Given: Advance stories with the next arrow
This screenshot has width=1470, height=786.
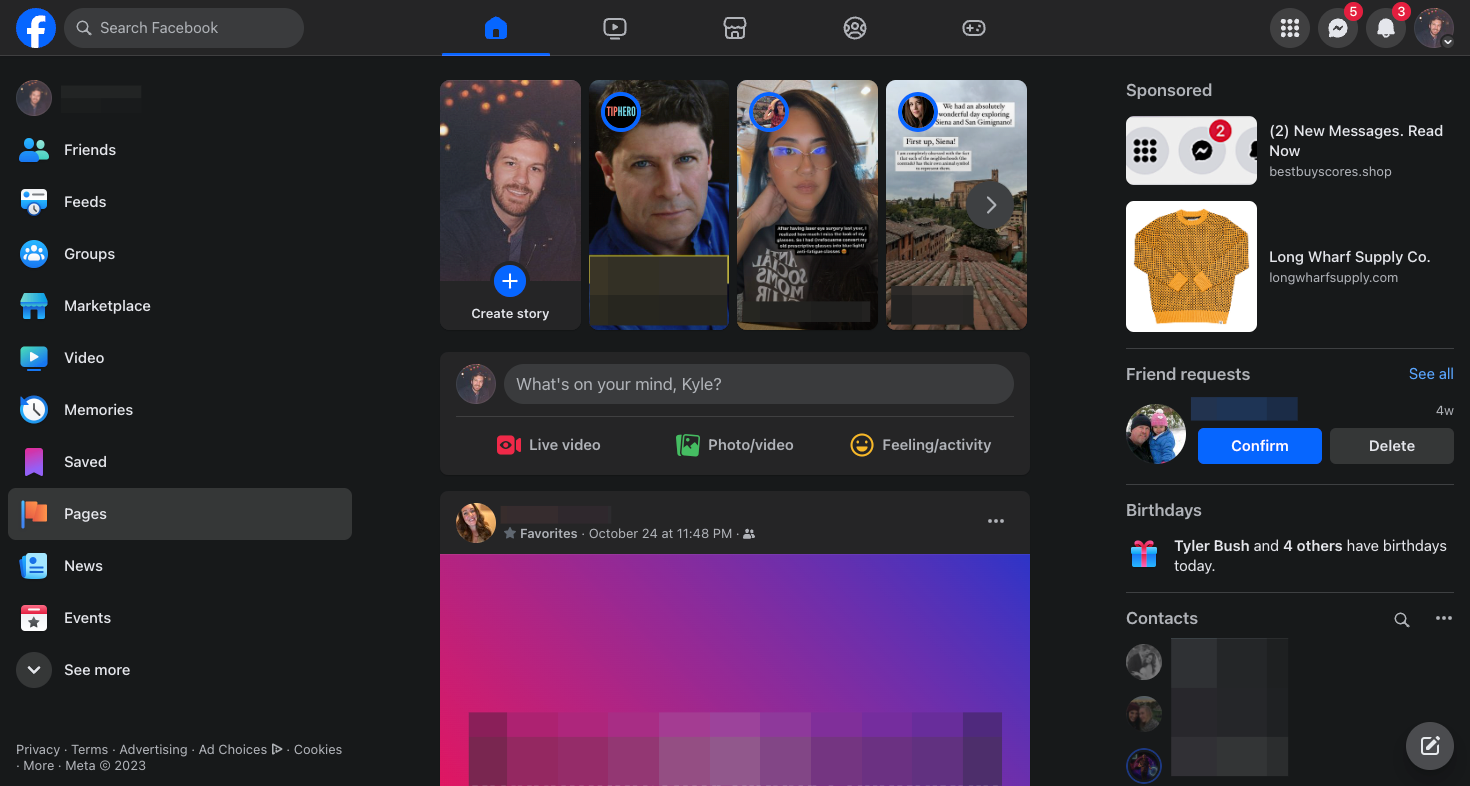Looking at the screenshot, I should [x=990, y=205].
